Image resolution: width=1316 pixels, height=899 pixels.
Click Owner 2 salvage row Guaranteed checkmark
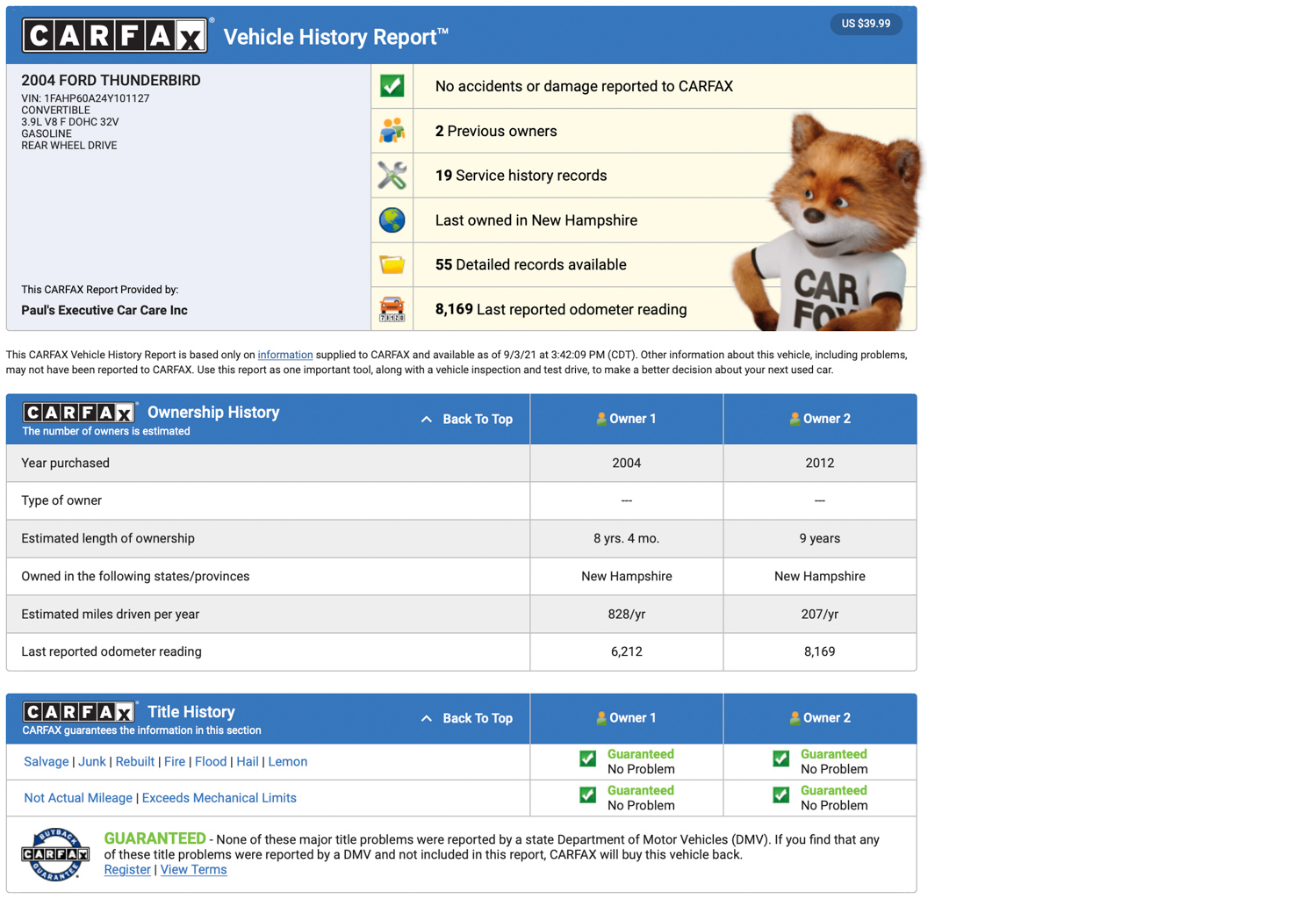click(780, 759)
